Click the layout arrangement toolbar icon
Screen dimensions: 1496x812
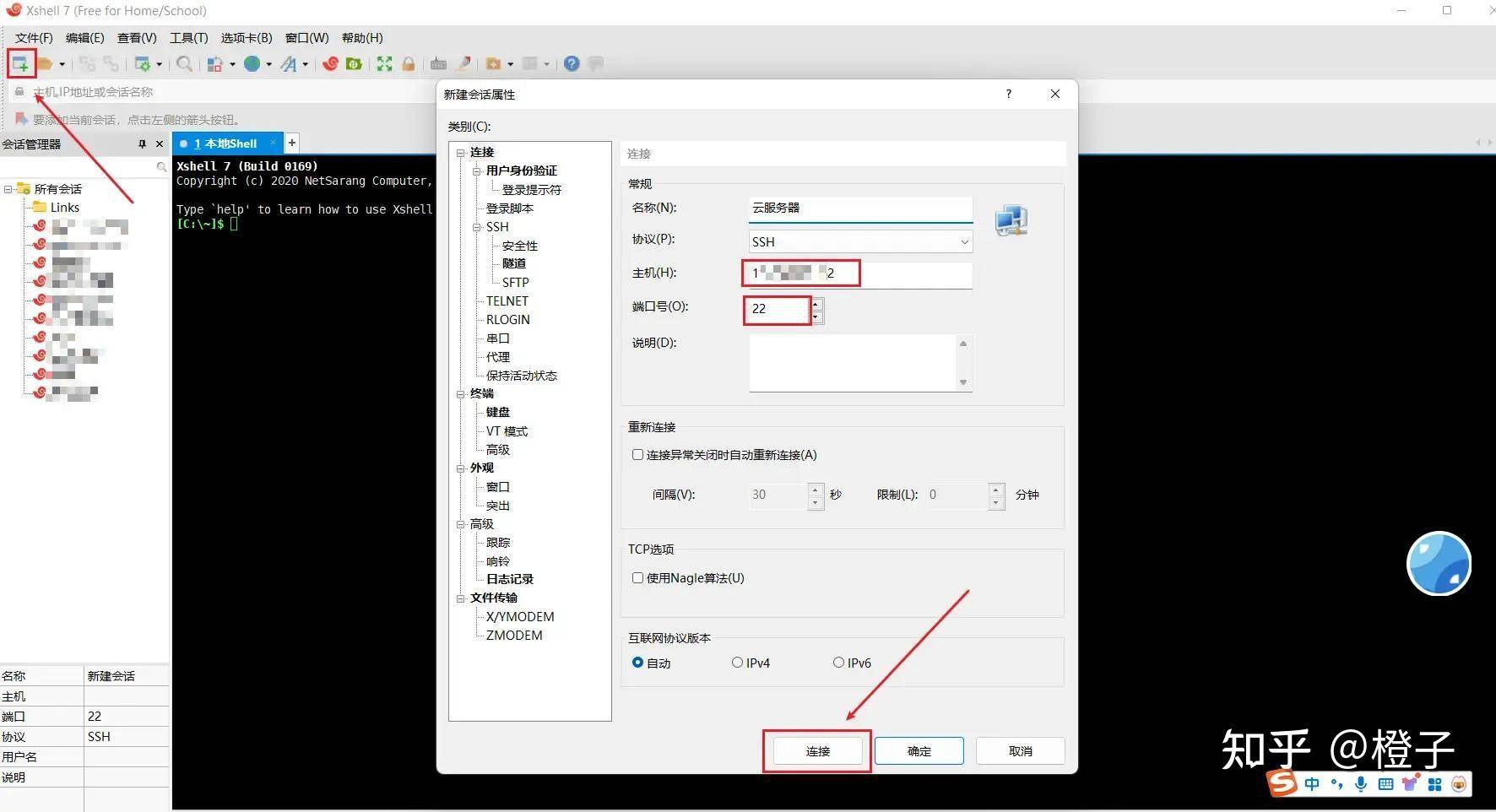(215, 64)
